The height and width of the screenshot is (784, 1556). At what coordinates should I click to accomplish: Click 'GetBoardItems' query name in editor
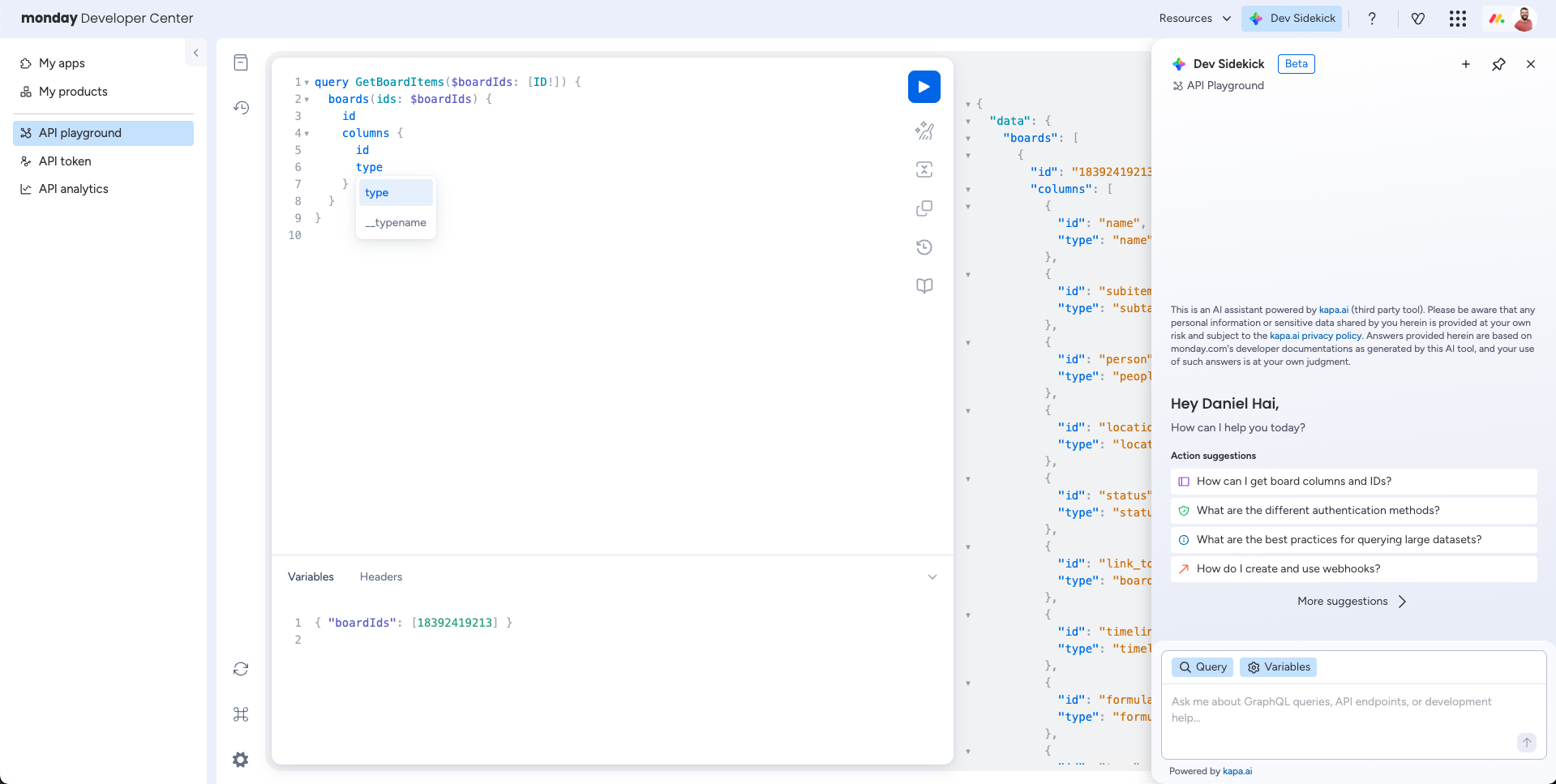[400, 82]
